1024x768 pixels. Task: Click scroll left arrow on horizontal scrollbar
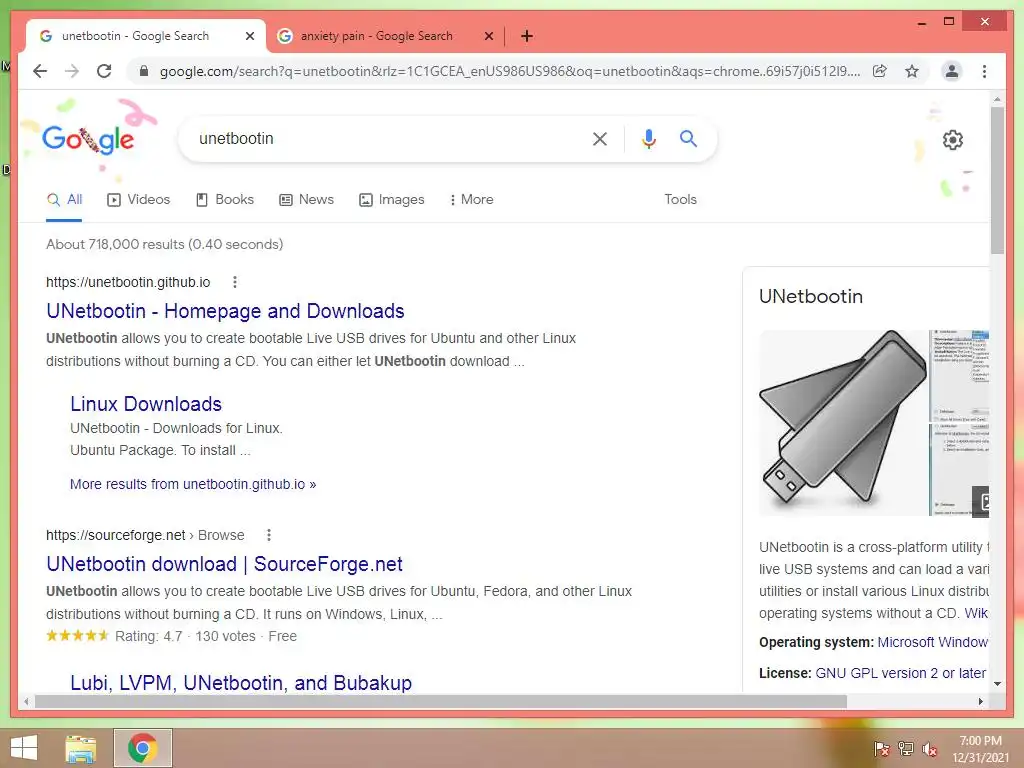click(x=26, y=701)
